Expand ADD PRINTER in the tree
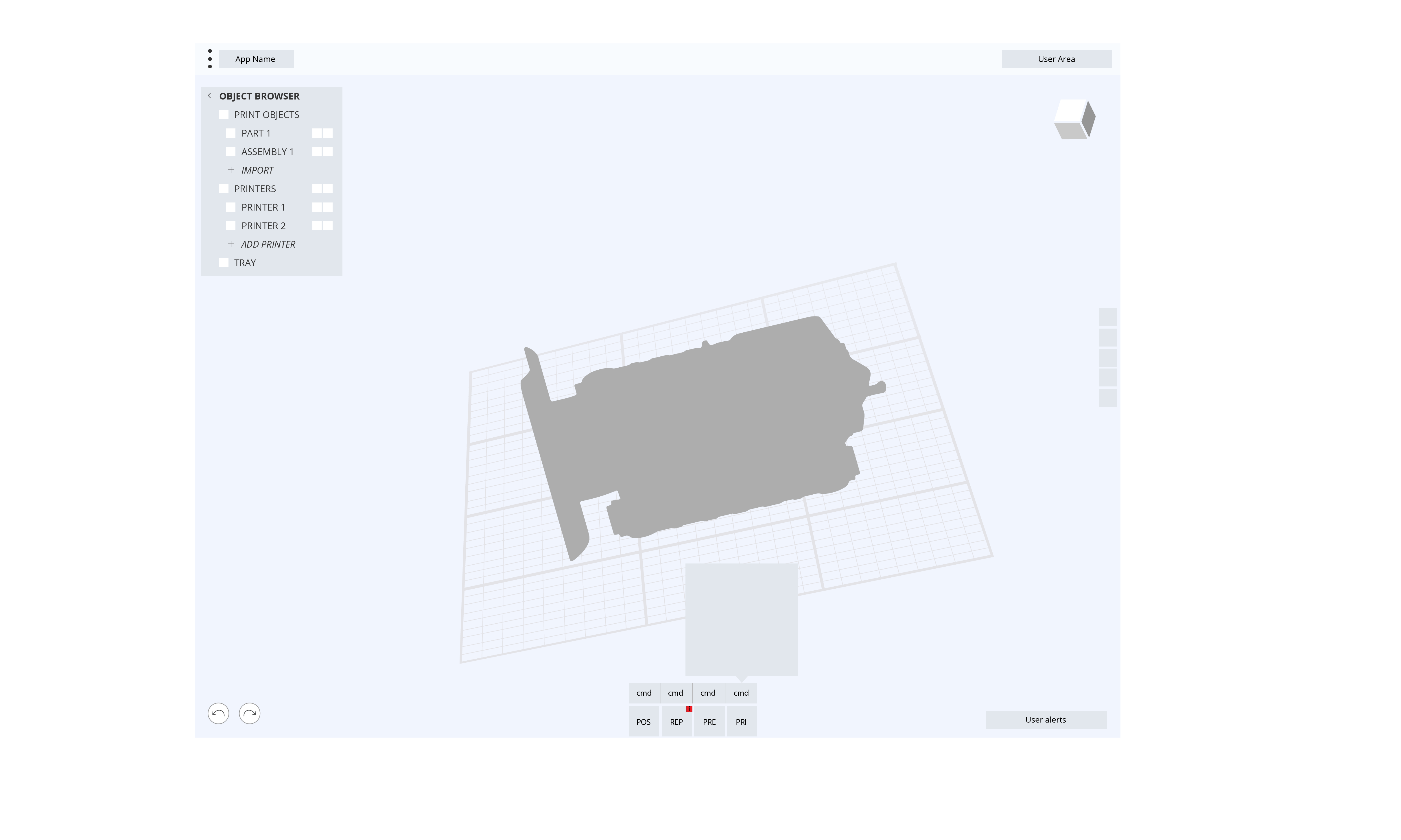Viewport: 1401px width, 840px height. point(231,244)
